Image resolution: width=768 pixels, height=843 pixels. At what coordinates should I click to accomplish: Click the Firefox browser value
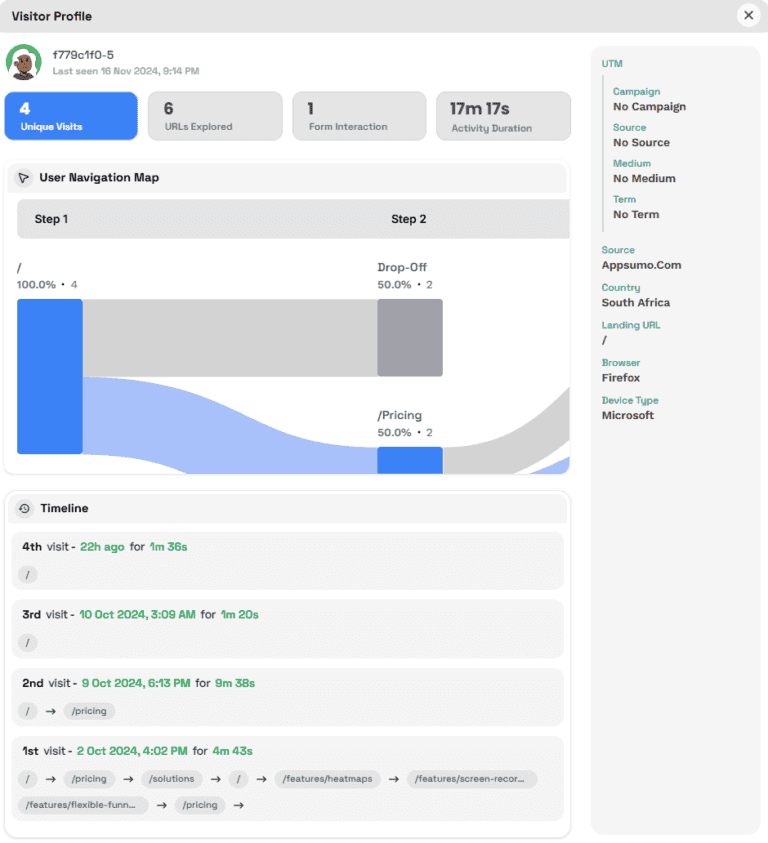621,378
